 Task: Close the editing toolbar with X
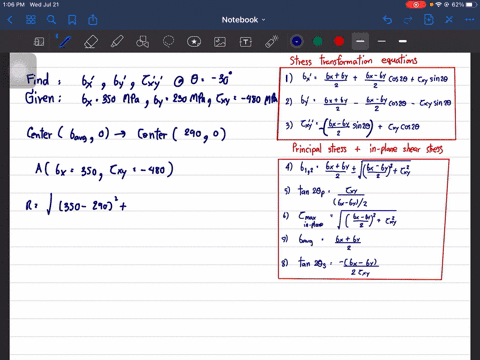tap(449, 20)
